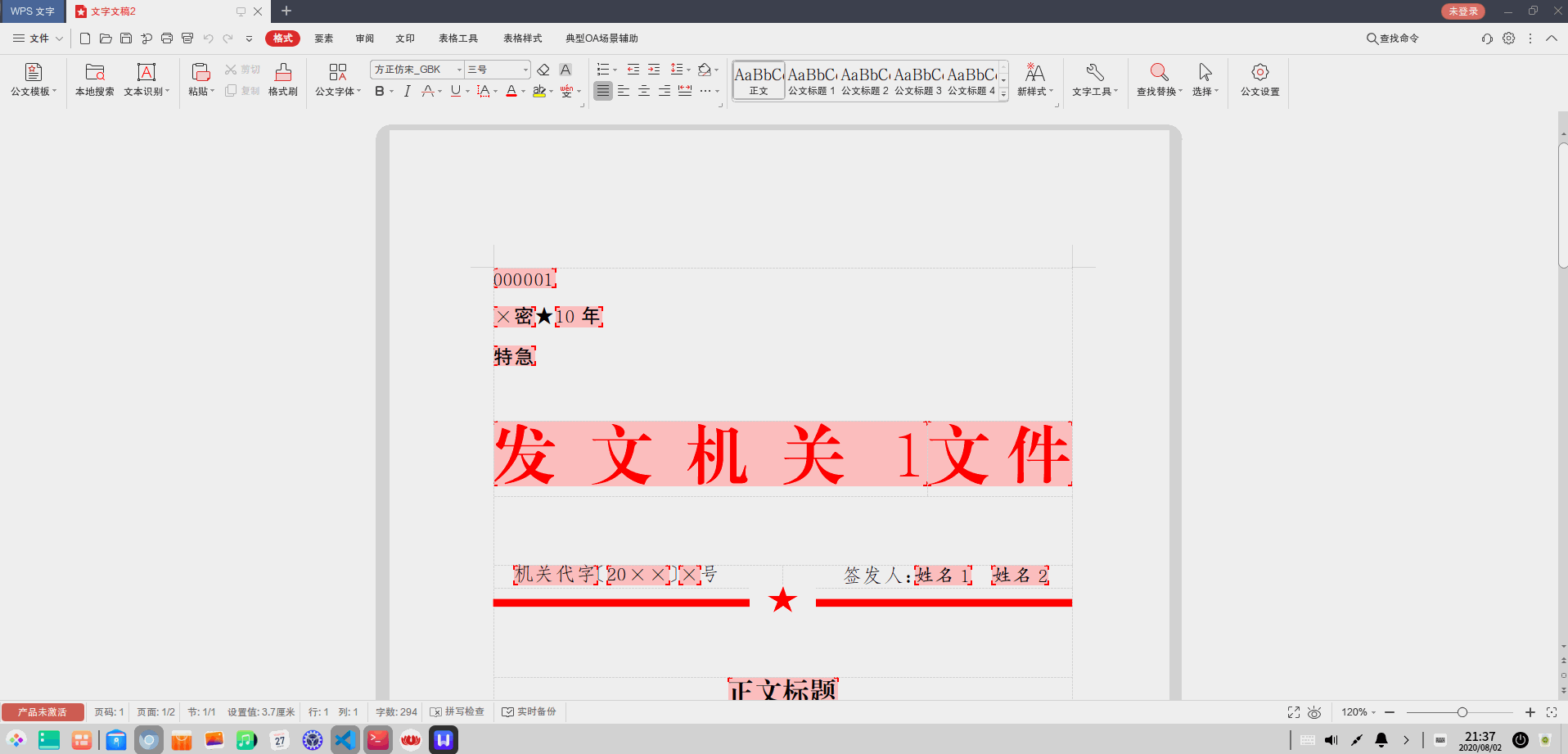
Task: Expand the styles gallery more arrow
Action: click(x=1003, y=95)
